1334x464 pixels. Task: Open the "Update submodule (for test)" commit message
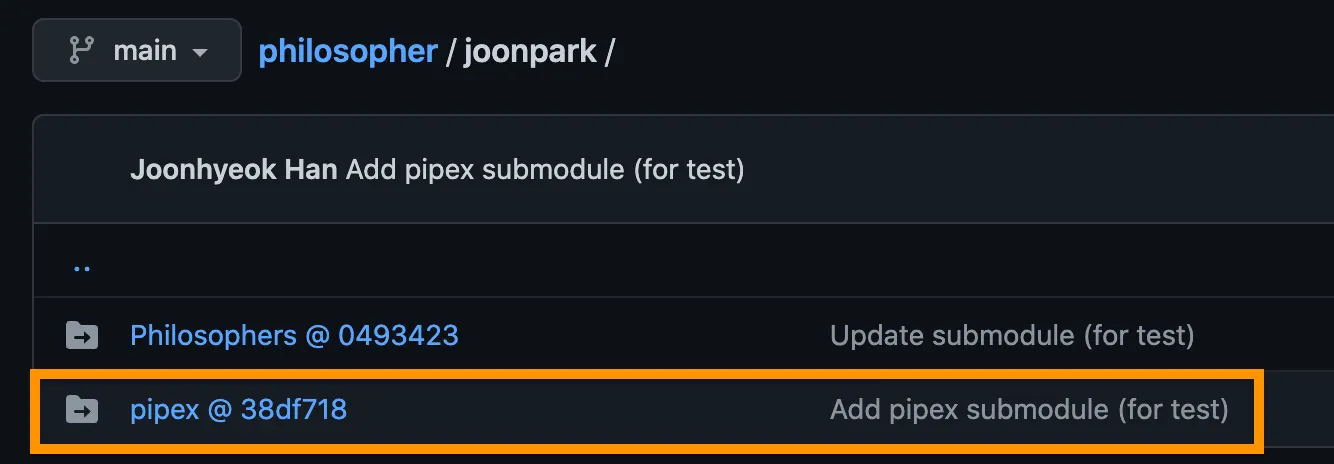click(1012, 335)
